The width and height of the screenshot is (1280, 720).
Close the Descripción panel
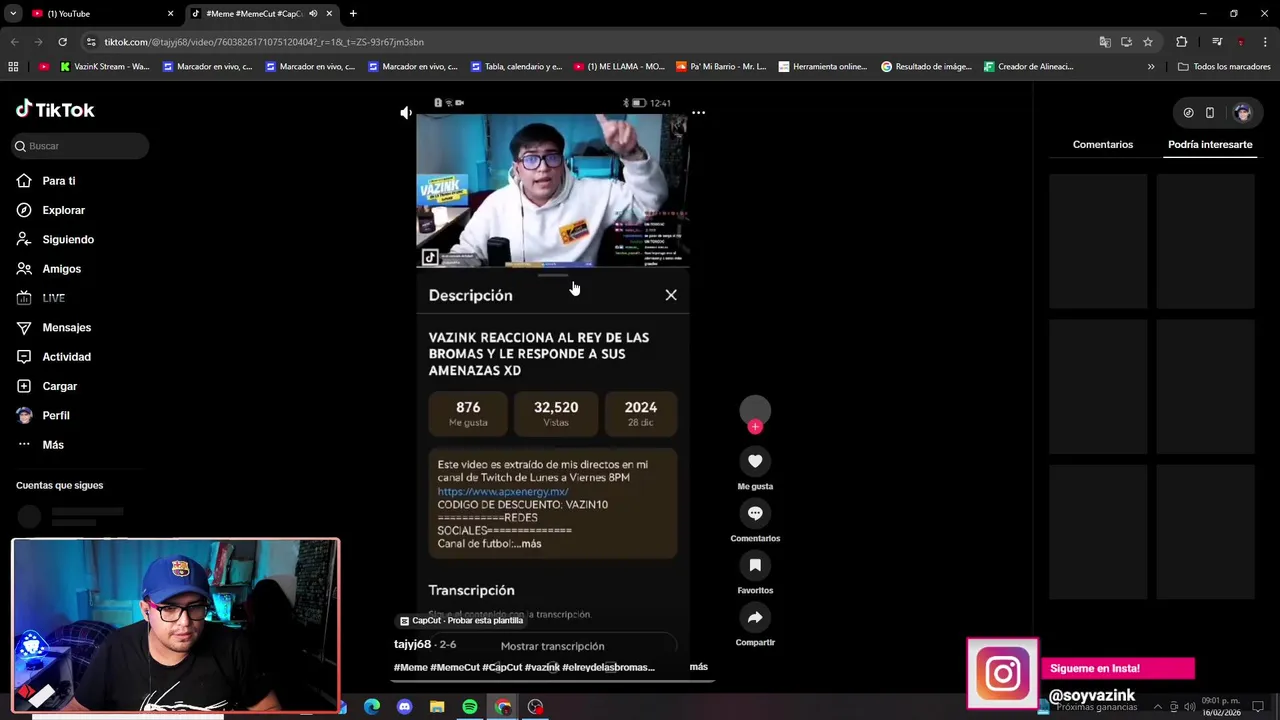[x=671, y=295]
